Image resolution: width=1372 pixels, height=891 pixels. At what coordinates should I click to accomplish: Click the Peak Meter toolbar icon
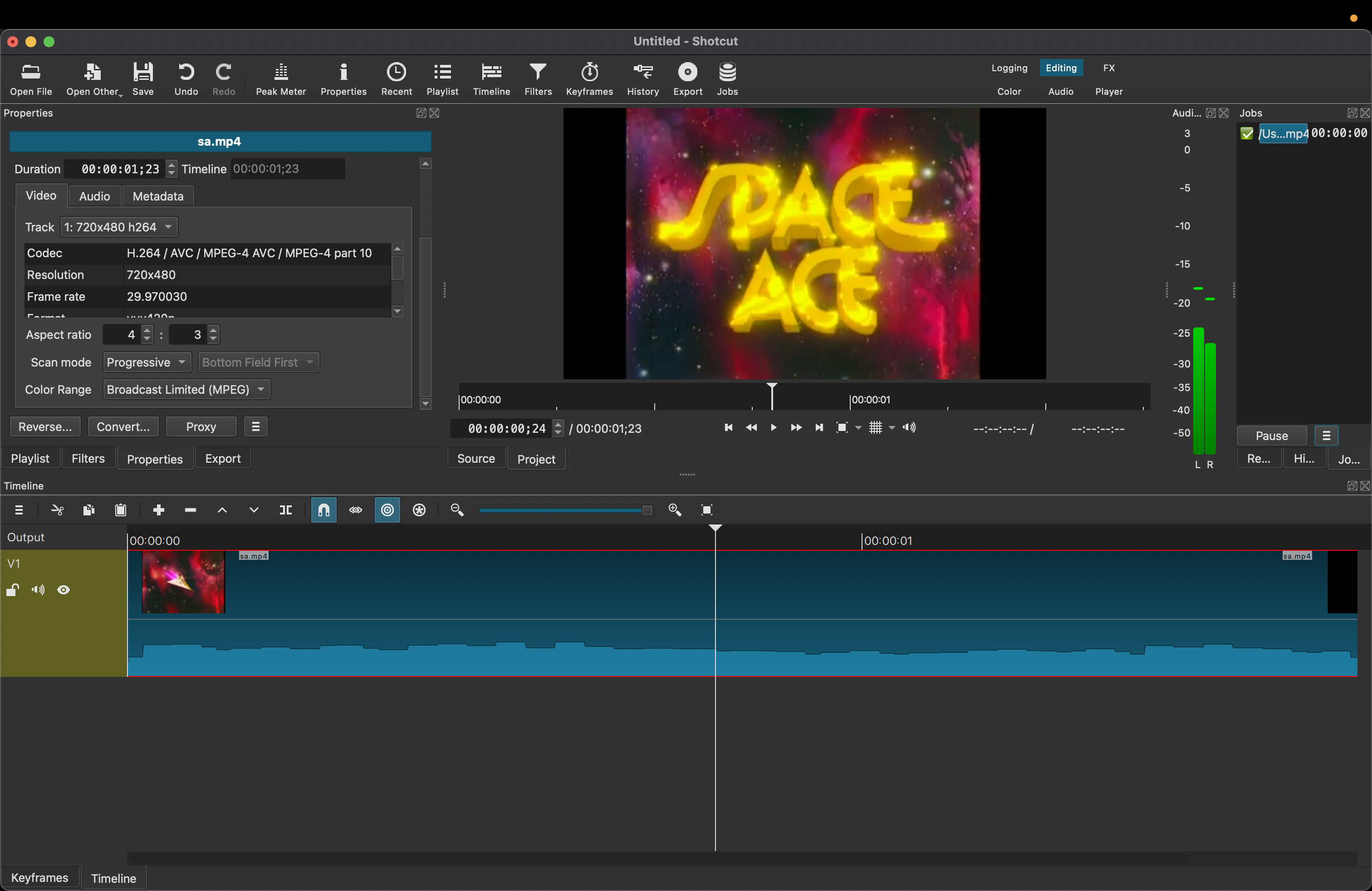click(281, 78)
